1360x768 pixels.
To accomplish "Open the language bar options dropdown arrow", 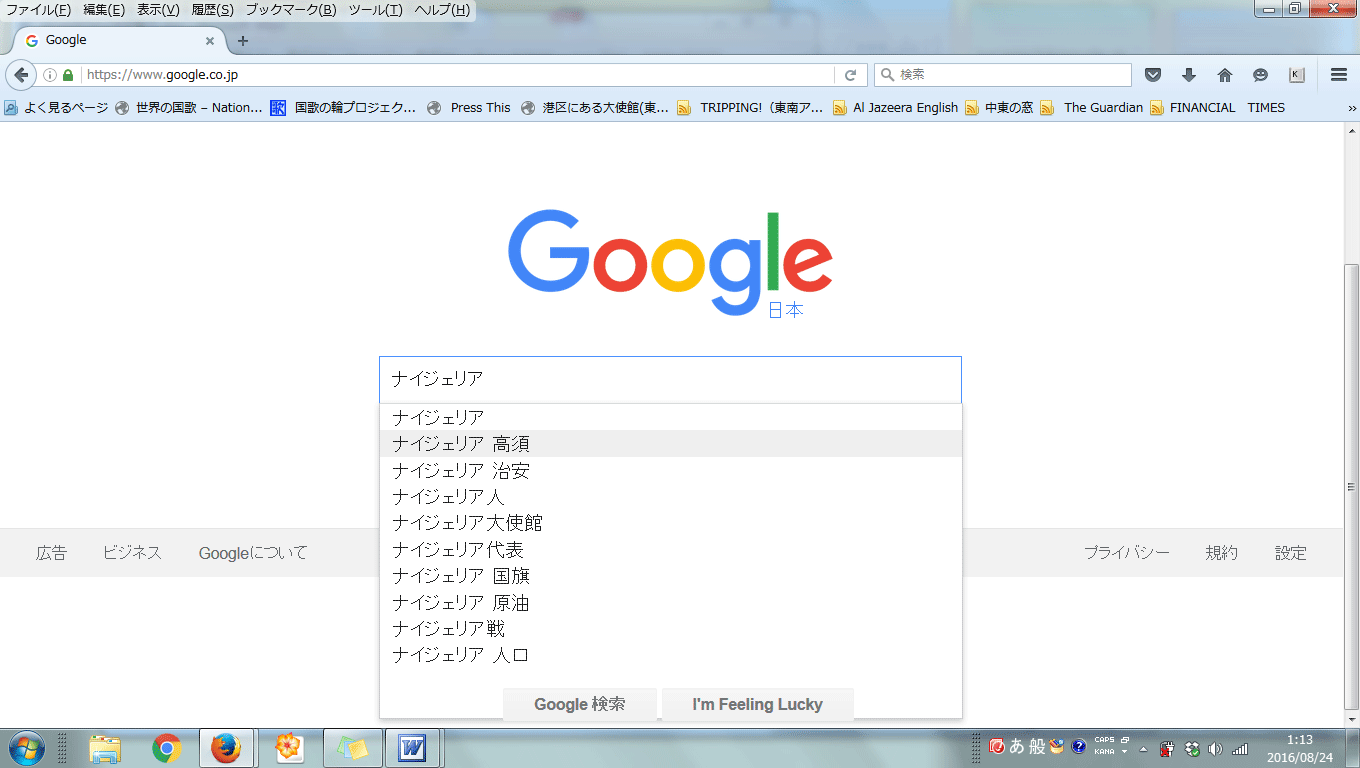I will pyautogui.click(x=1125, y=751).
